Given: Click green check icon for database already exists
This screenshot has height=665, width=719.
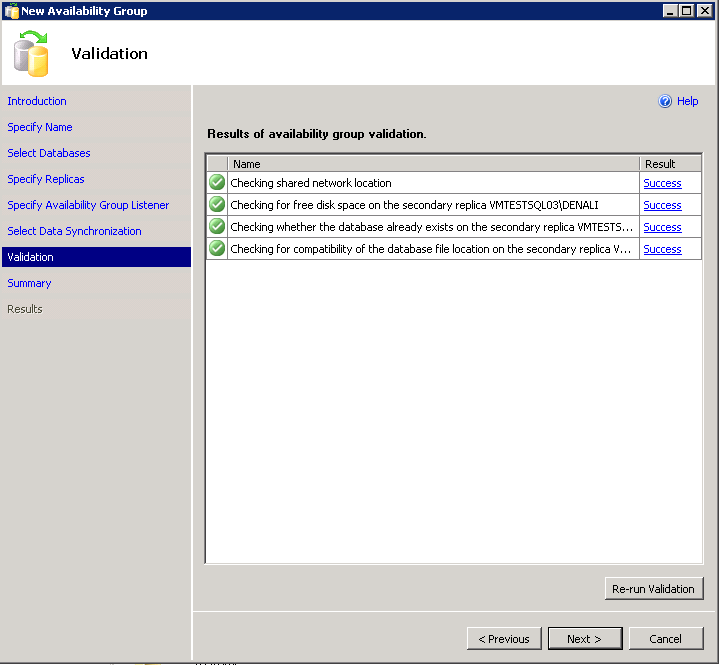Looking at the screenshot, I should (217, 227).
